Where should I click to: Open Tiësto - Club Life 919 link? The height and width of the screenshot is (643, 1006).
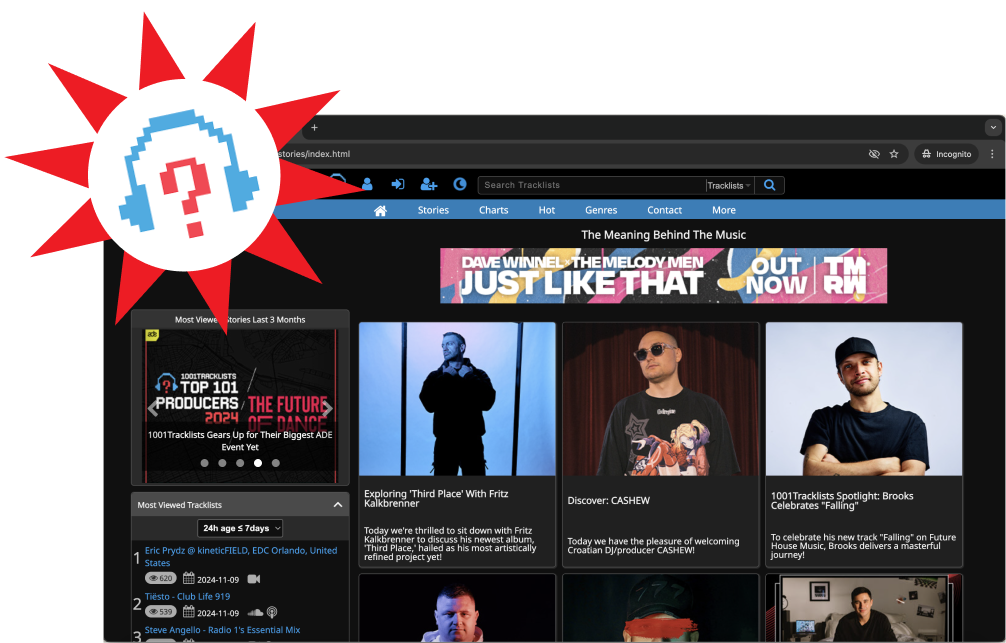pyautogui.click(x=187, y=596)
